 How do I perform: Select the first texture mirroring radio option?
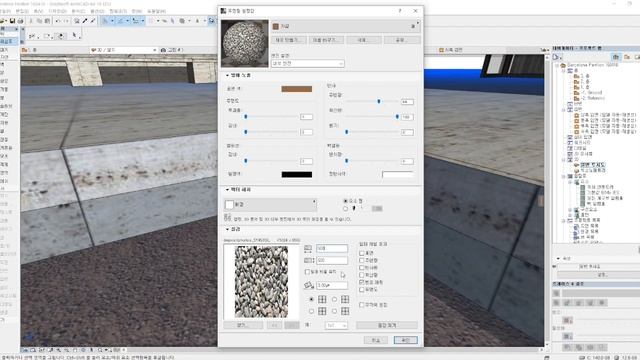[311, 299]
